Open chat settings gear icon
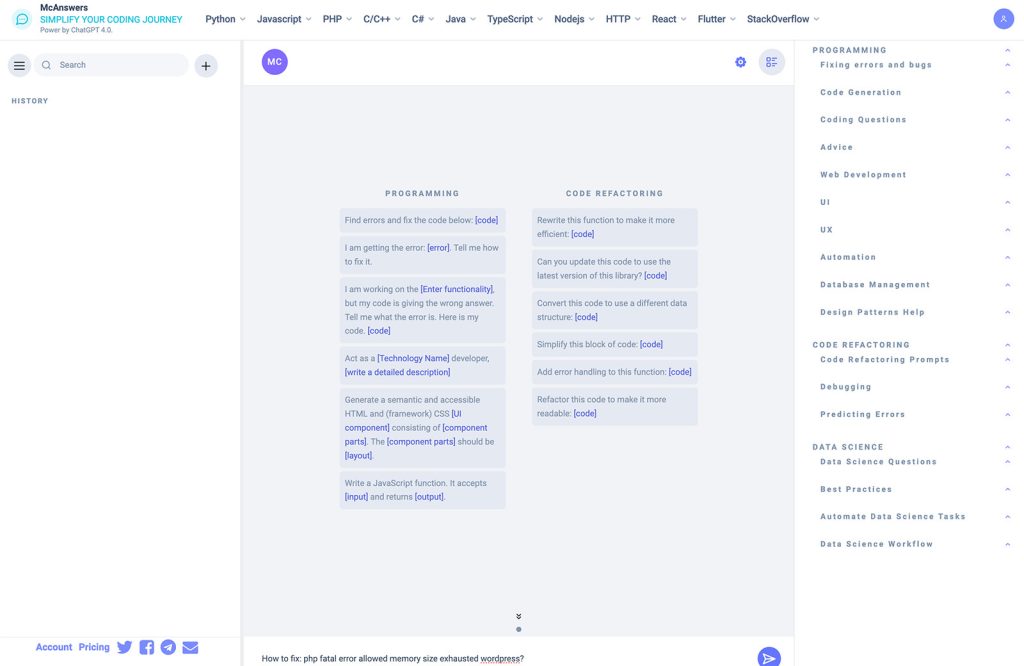This screenshot has width=1024, height=666. point(741,62)
